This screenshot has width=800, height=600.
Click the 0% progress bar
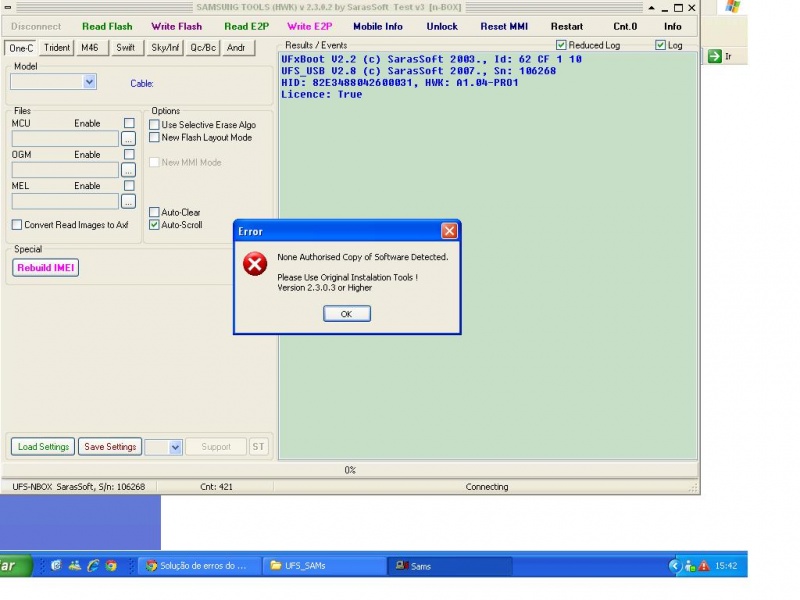[350, 470]
